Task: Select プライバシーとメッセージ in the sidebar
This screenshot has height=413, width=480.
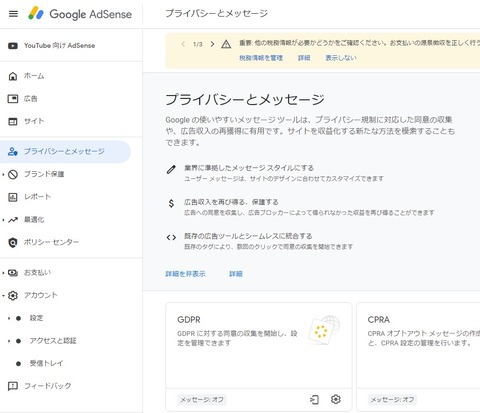Action: (64, 152)
